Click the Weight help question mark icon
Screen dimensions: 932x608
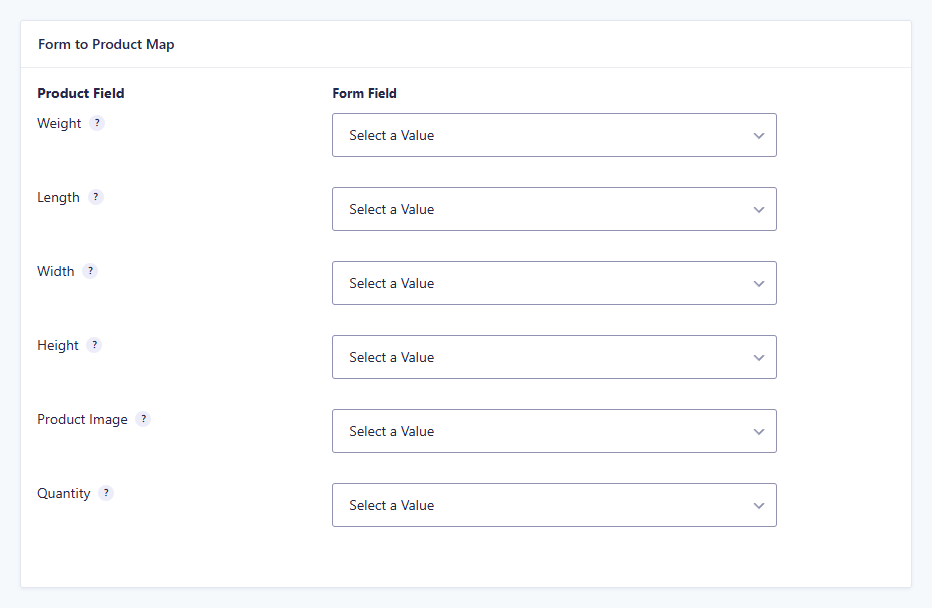point(97,123)
